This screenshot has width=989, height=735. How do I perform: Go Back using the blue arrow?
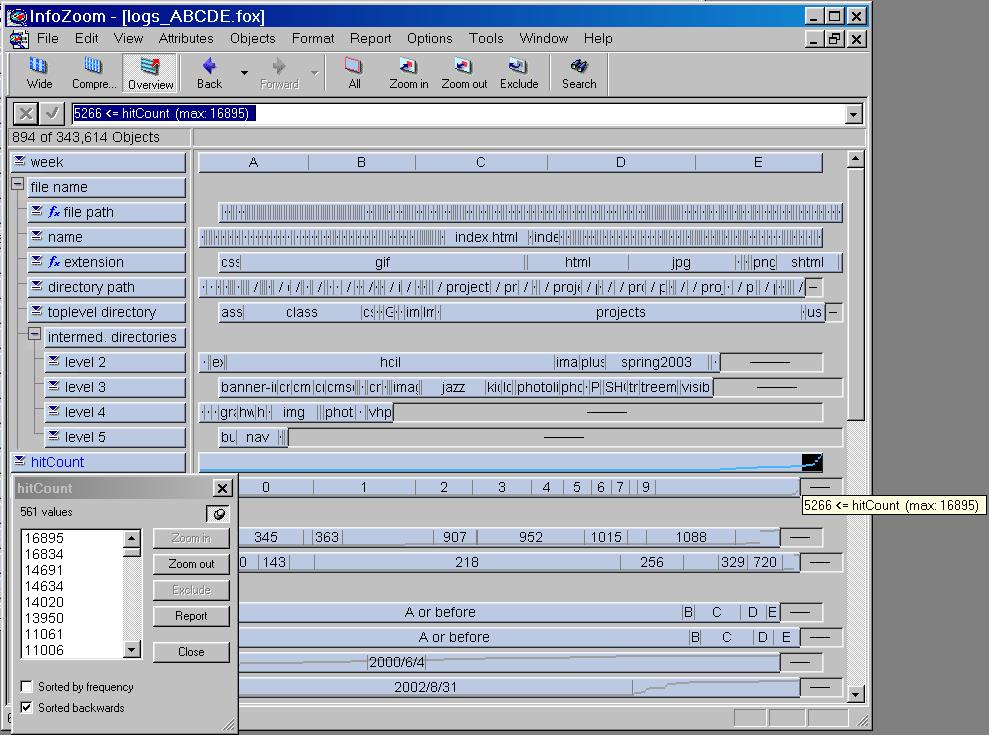(209, 73)
